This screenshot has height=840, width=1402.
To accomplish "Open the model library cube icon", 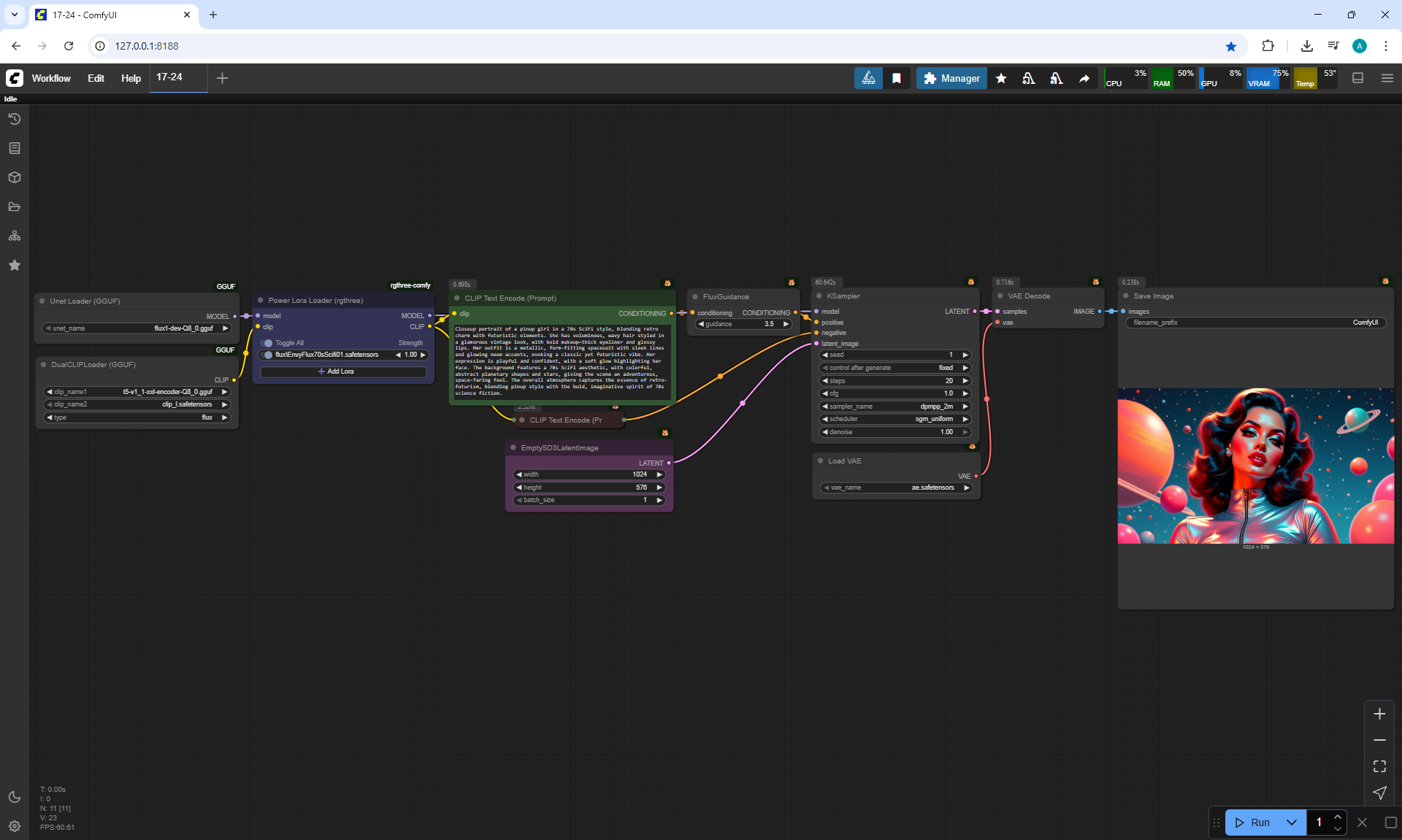I will pyautogui.click(x=15, y=177).
